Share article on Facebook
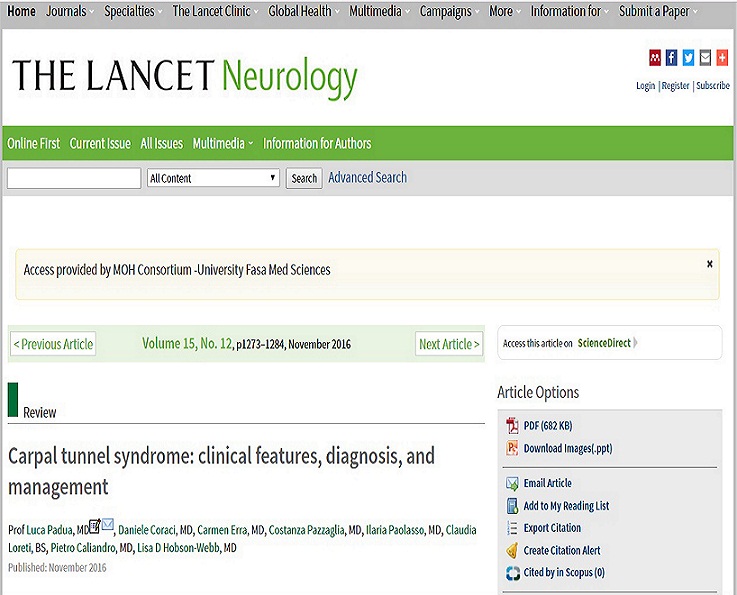737x595 pixels. point(672,57)
